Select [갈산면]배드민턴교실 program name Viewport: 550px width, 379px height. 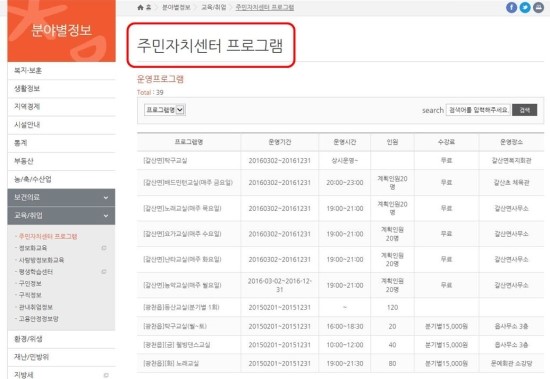(x=188, y=182)
